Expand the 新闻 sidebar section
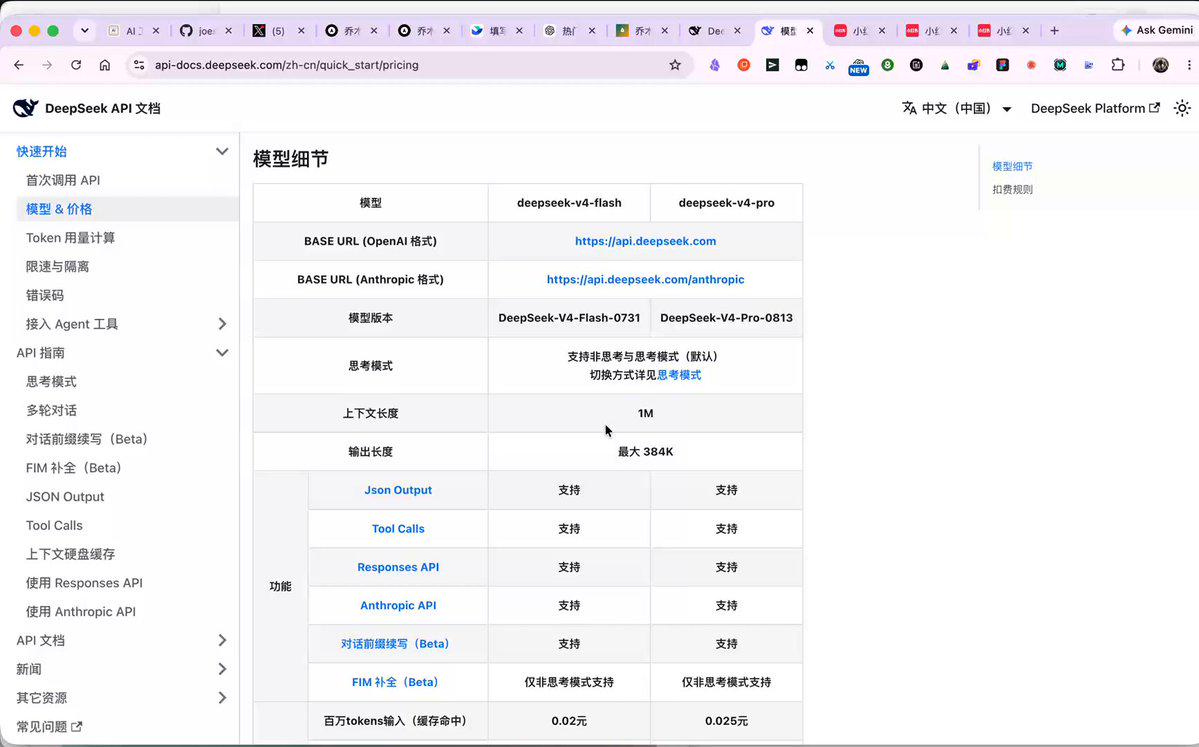1199x747 pixels. (222, 669)
